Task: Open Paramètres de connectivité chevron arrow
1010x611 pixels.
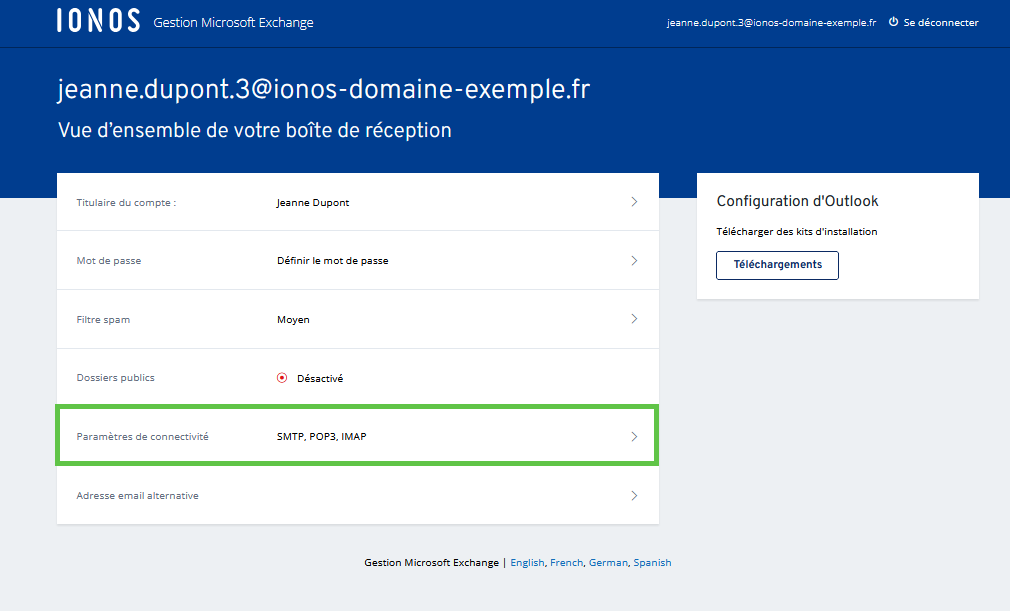Action: [634, 437]
